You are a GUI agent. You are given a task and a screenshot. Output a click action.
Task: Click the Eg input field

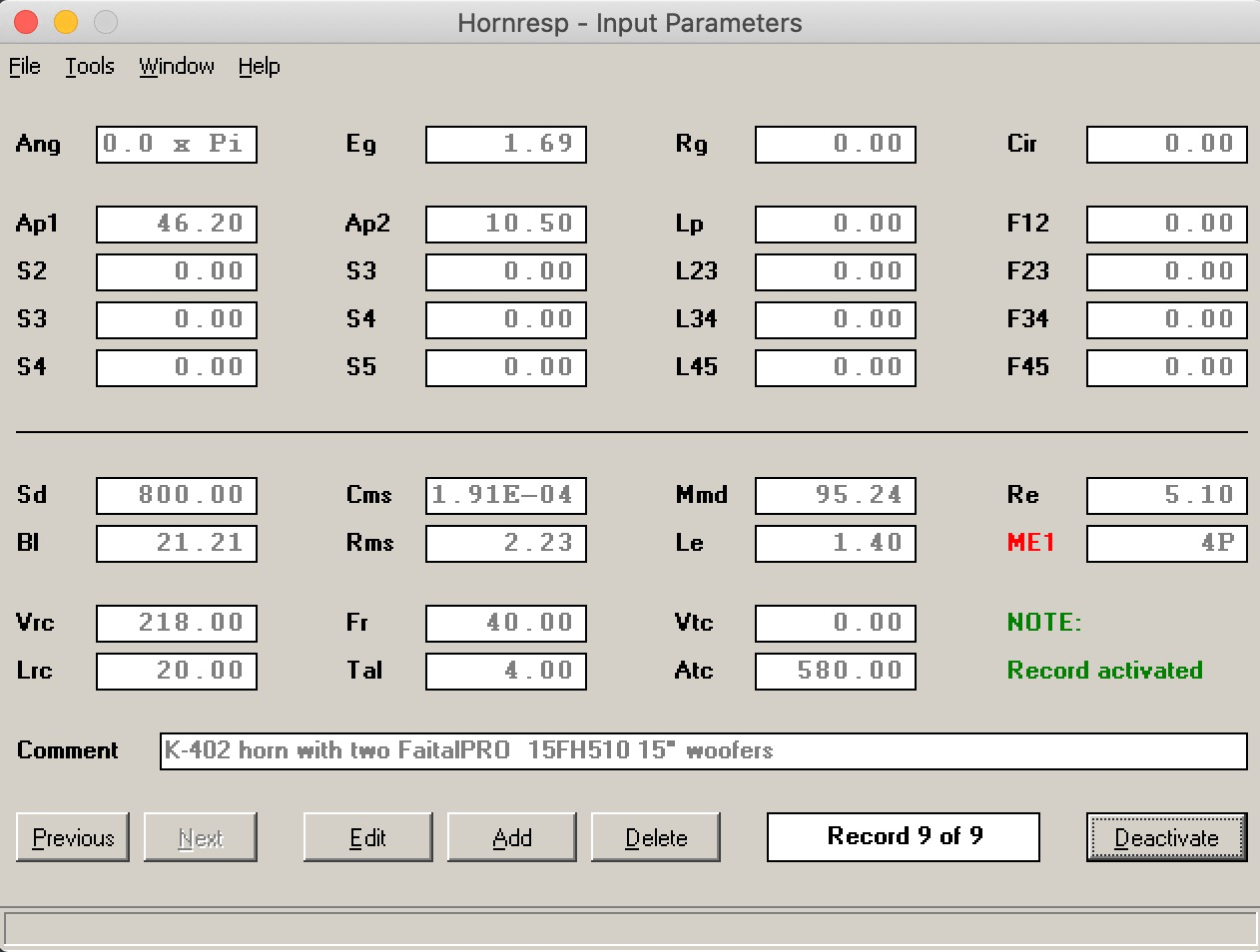pyautogui.click(x=506, y=144)
